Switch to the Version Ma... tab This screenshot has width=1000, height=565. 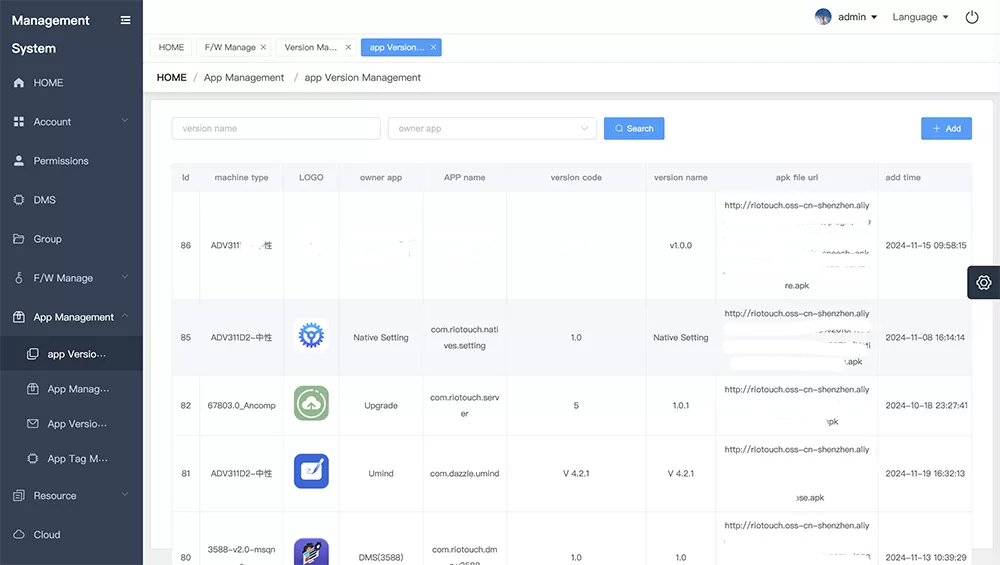click(311, 47)
